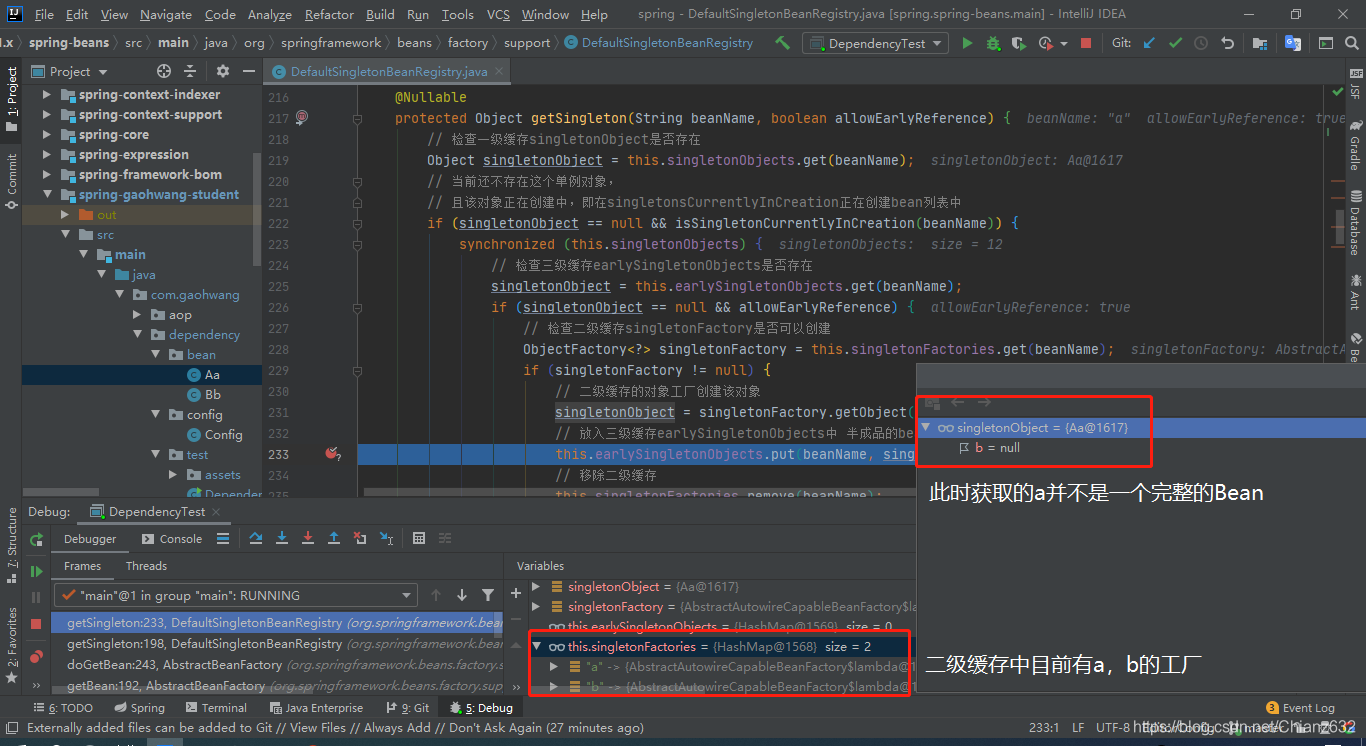Screen dimensions: 1366x746
Task: Toggle the breakpoint on line 233
Action: point(332,454)
